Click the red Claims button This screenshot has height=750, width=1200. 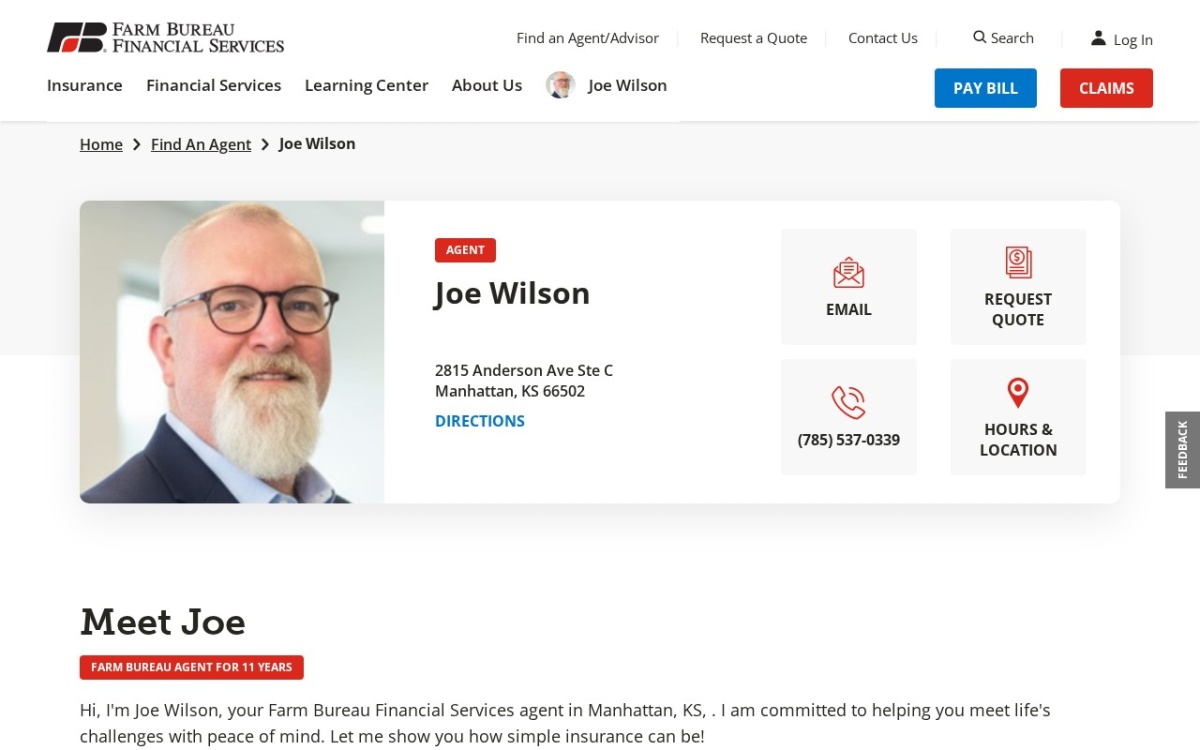1106,88
